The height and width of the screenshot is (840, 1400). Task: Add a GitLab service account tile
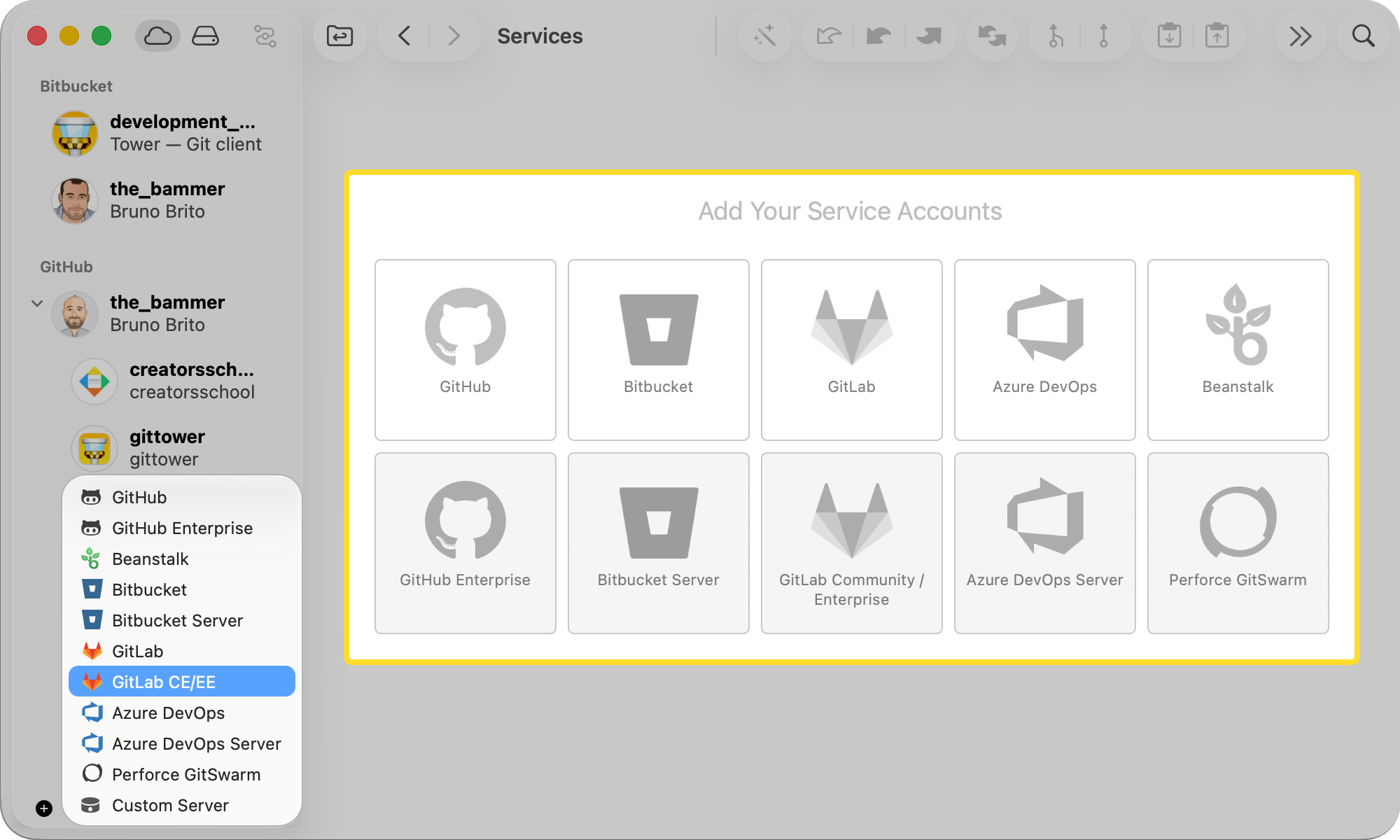tap(852, 350)
